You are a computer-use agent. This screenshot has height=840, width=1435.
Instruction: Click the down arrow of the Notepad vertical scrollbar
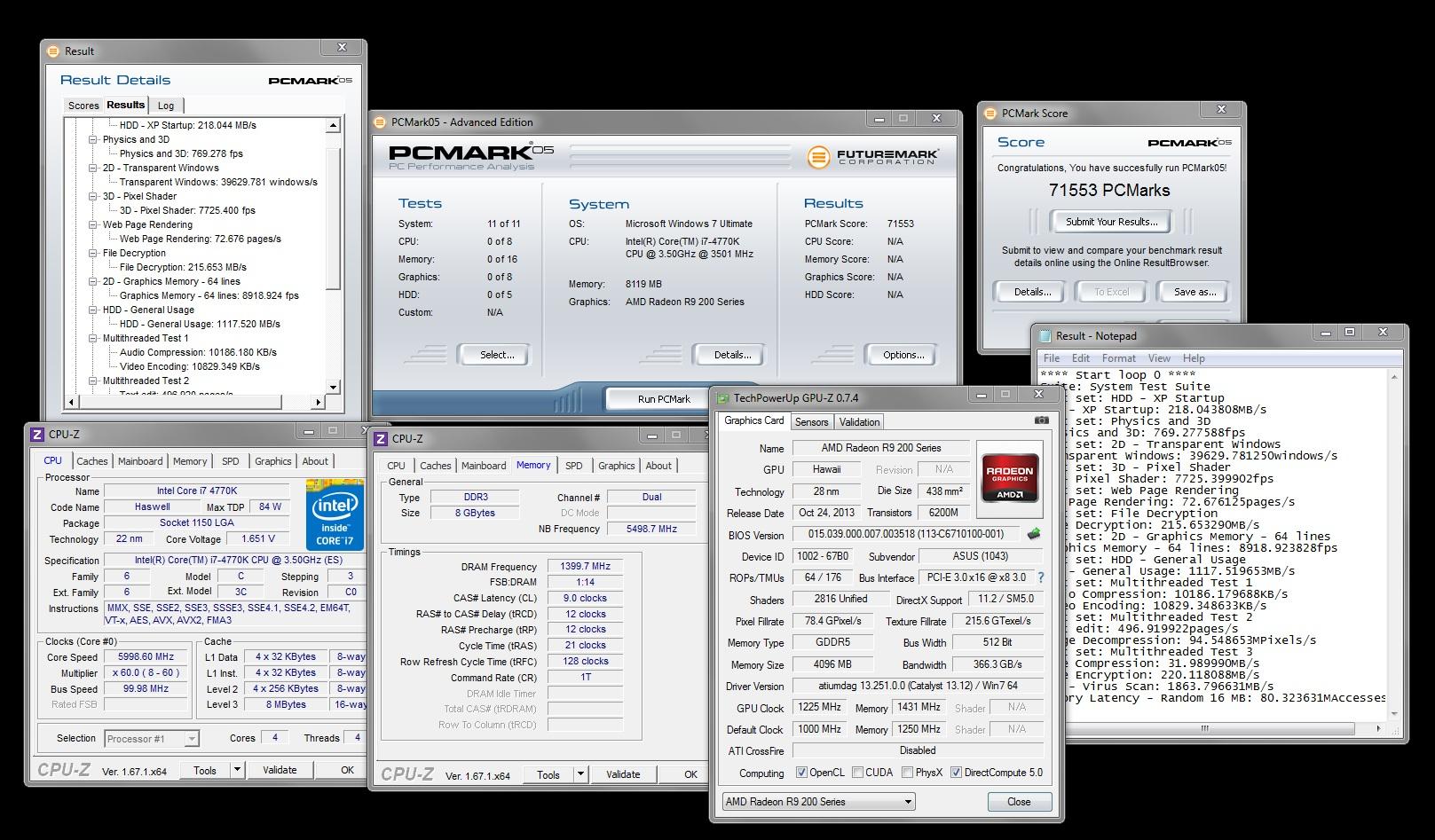click(1393, 713)
